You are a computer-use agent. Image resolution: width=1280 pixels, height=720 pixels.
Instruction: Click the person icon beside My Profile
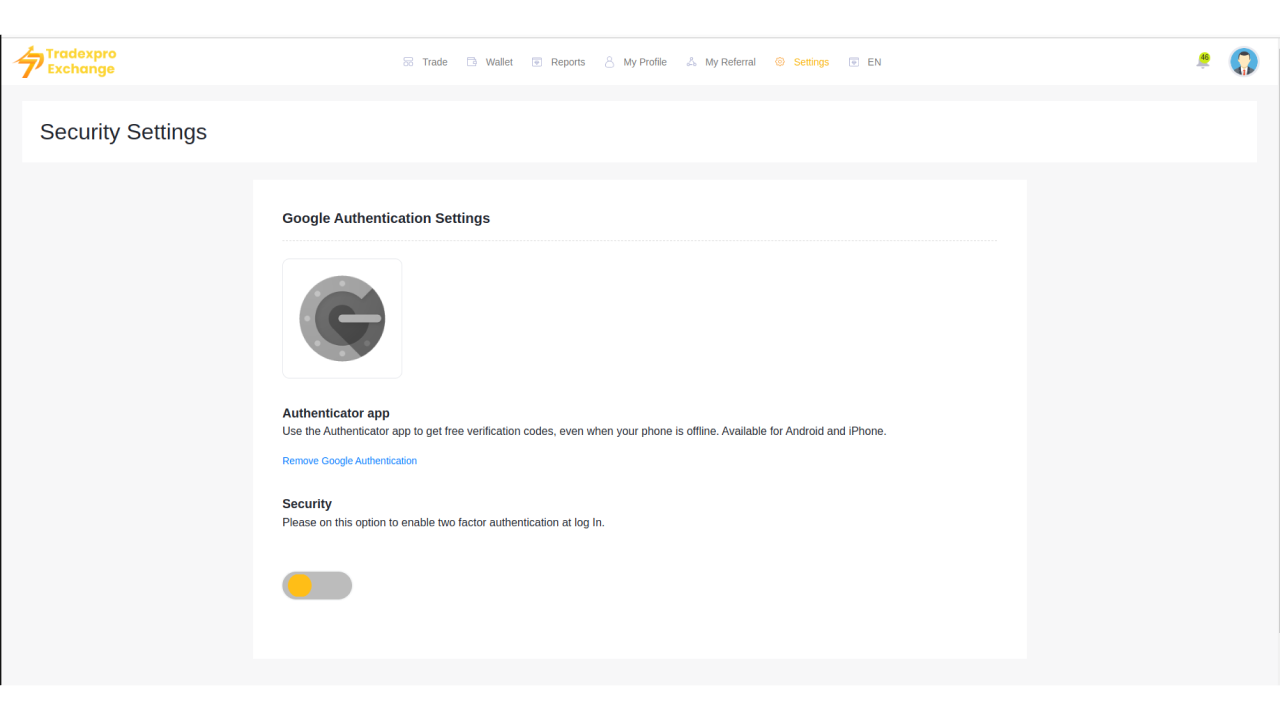pyautogui.click(x=609, y=62)
